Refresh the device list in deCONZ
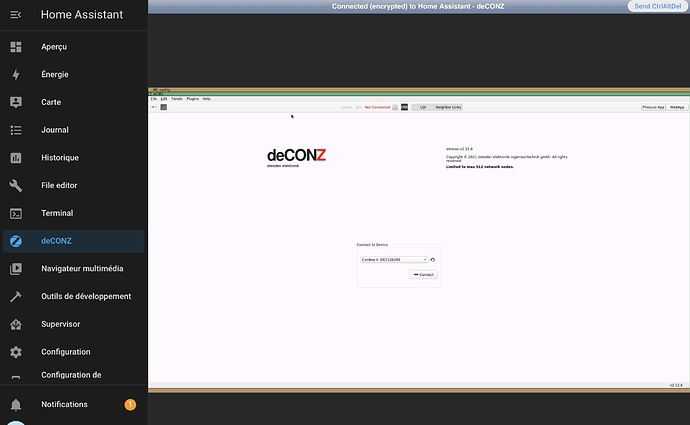This screenshot has width=690, height=425. pos(433,260)
